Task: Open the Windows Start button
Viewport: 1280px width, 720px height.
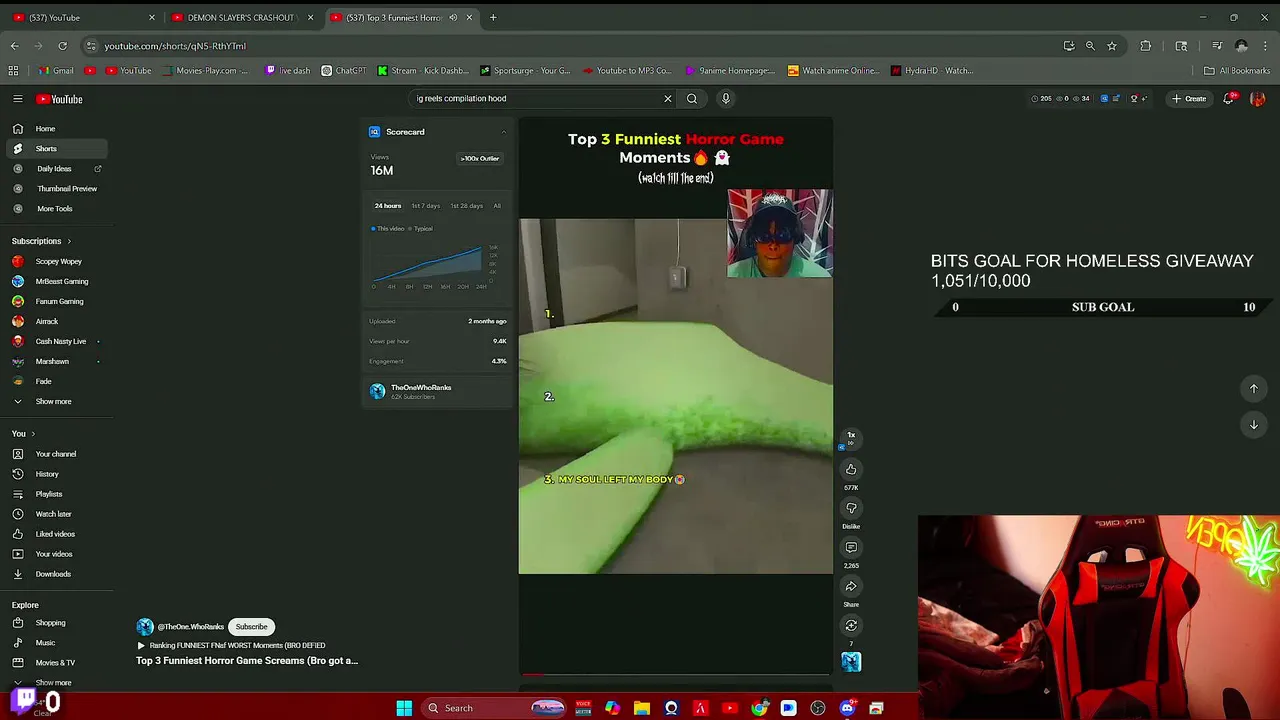Action: tap(404, 708)
